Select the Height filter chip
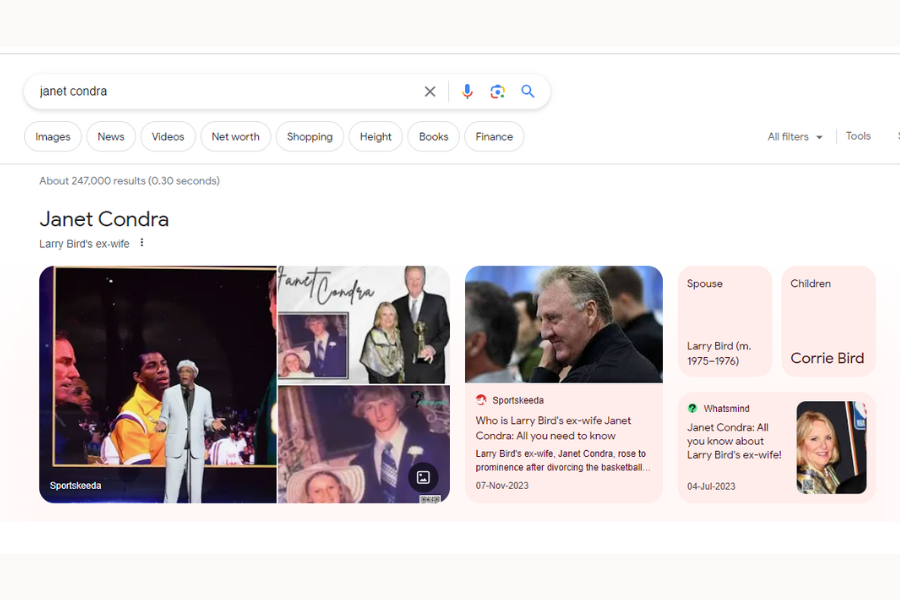Image resolution: width=900 pixels, height=600 pixels. [x=375, y=137]
